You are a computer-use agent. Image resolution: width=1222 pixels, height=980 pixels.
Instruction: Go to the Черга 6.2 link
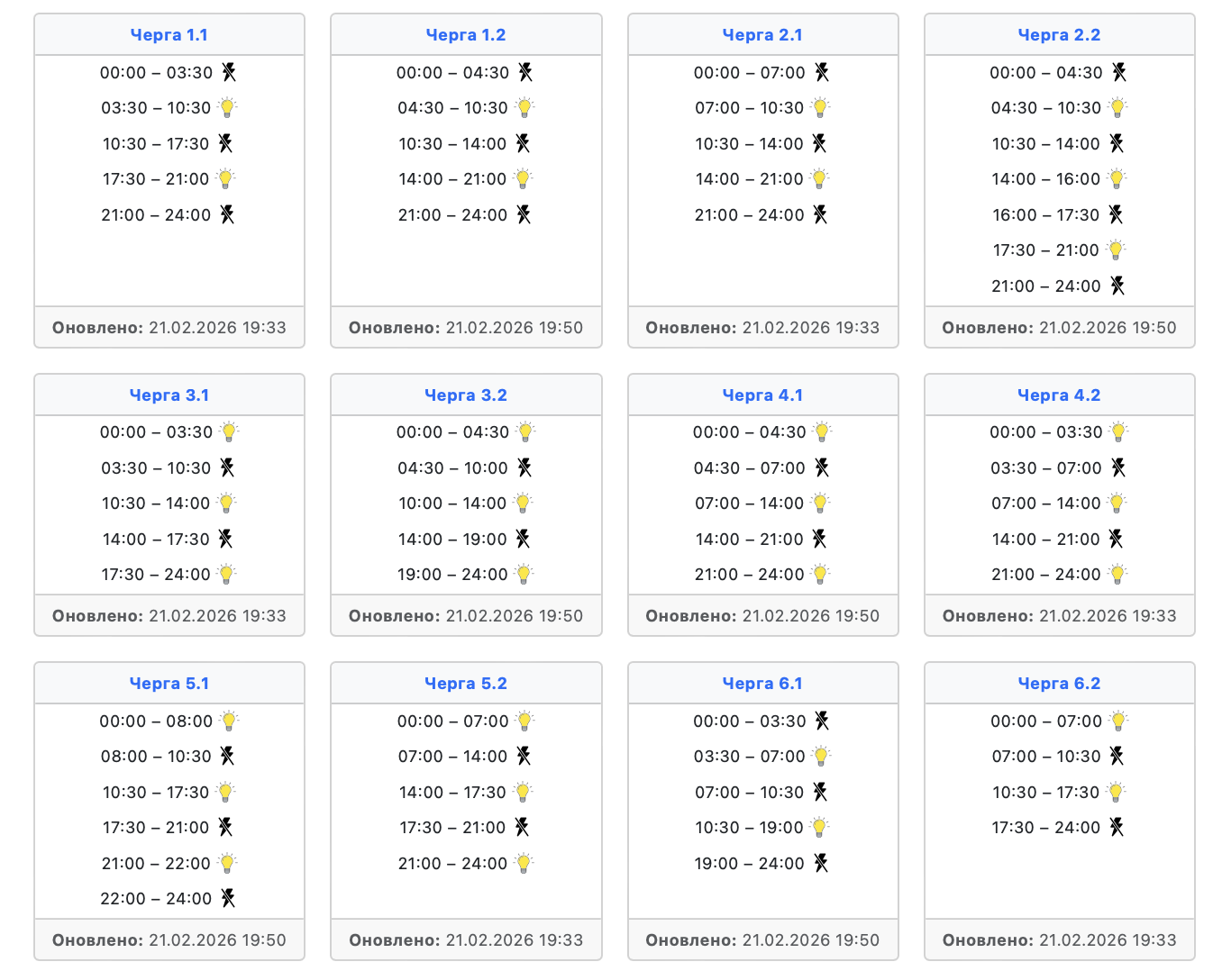(x=1059, y=684)
